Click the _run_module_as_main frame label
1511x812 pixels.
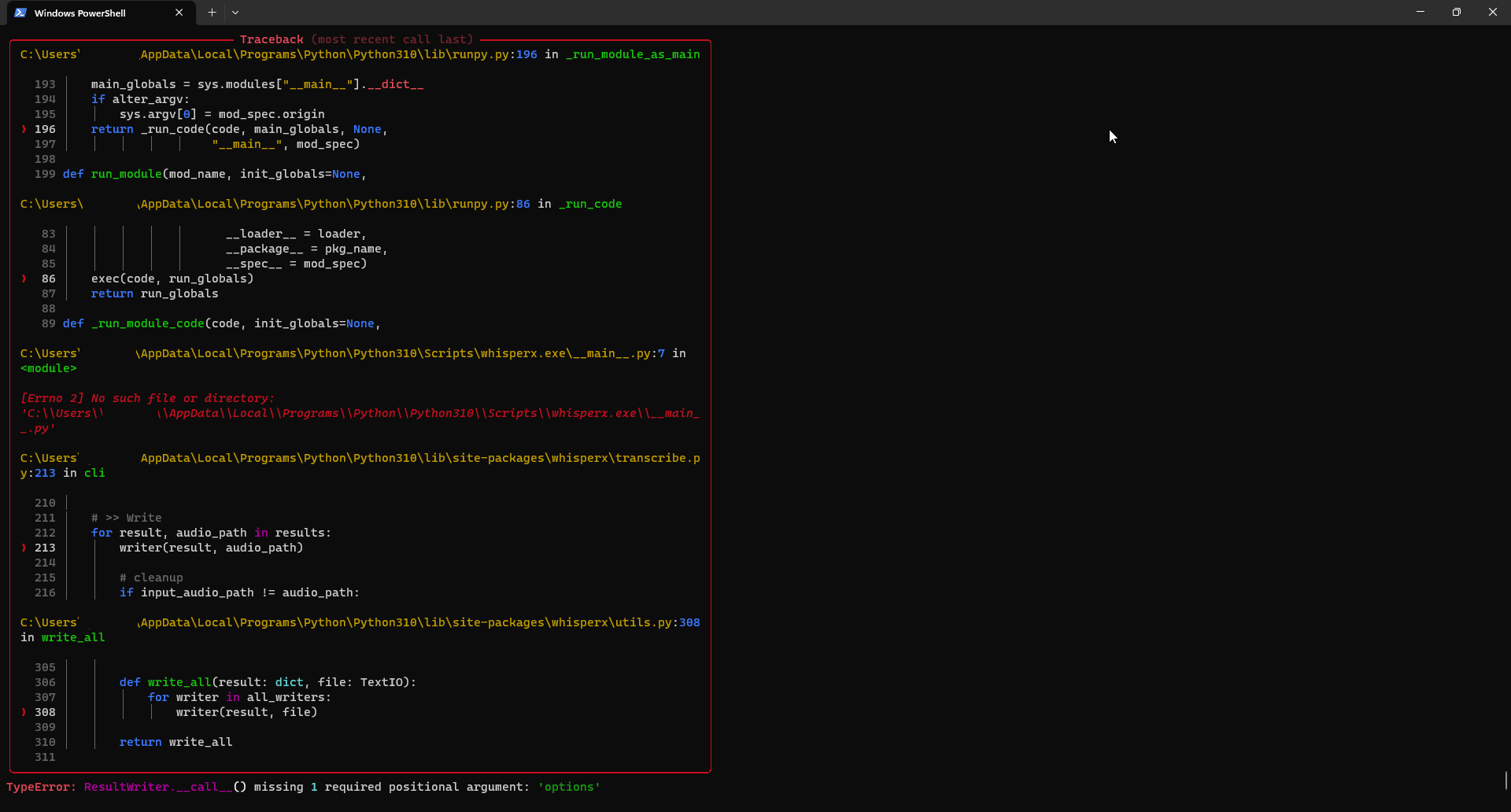[632, 54]
